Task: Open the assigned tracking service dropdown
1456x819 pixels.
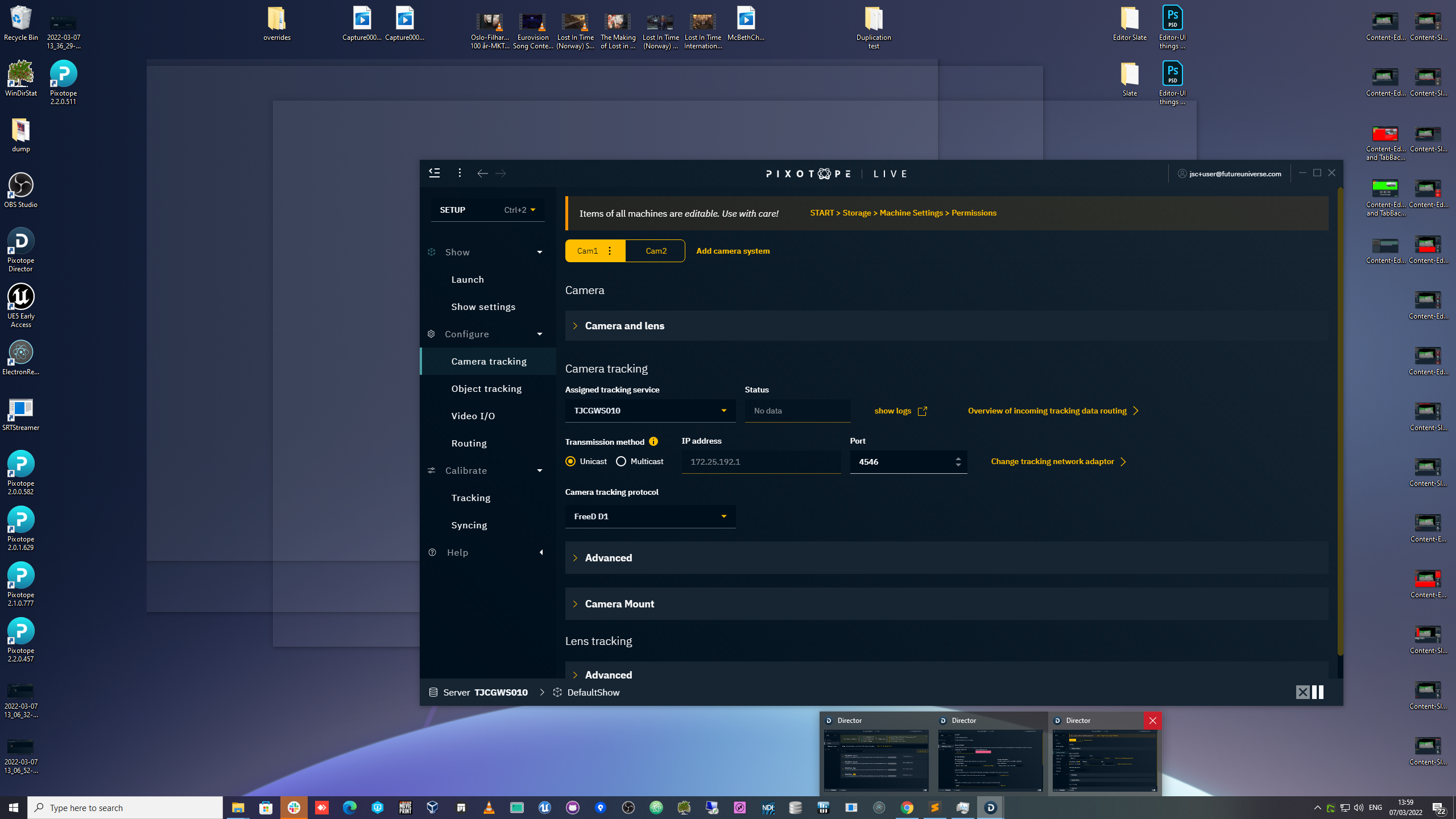Action: coord(650,411)
